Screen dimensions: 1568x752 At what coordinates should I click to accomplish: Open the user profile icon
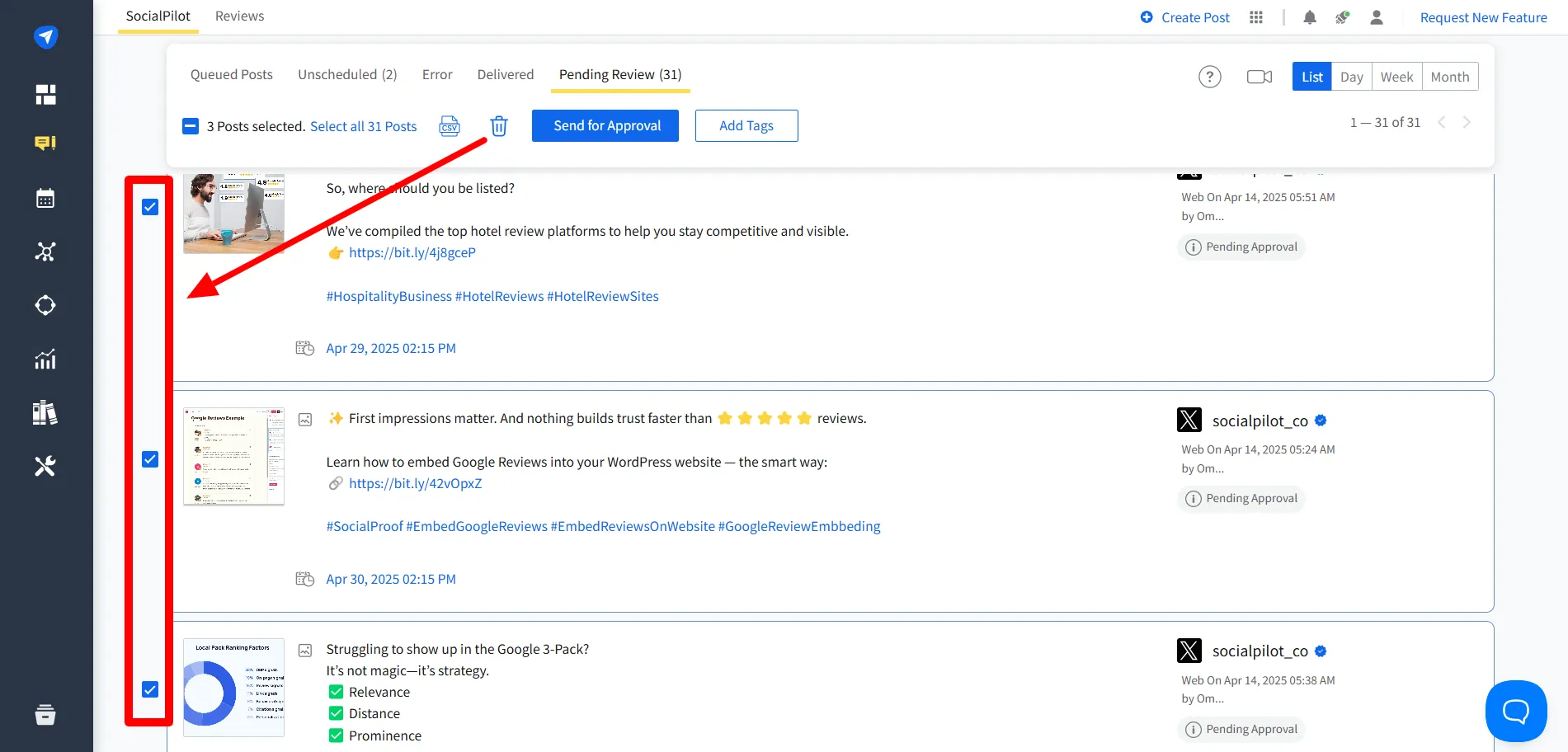point(1377,17)
